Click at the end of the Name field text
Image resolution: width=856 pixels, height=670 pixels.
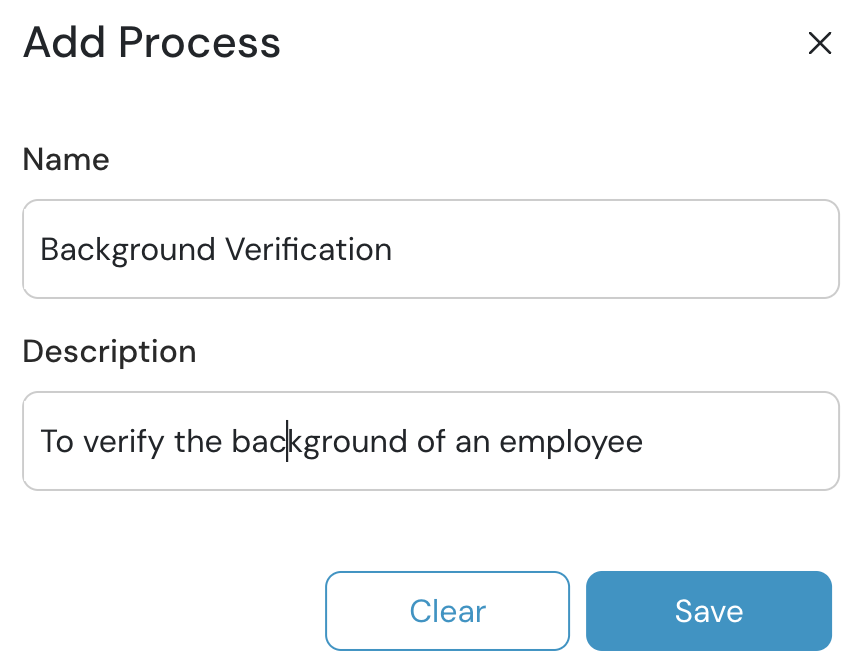[393, 249]
